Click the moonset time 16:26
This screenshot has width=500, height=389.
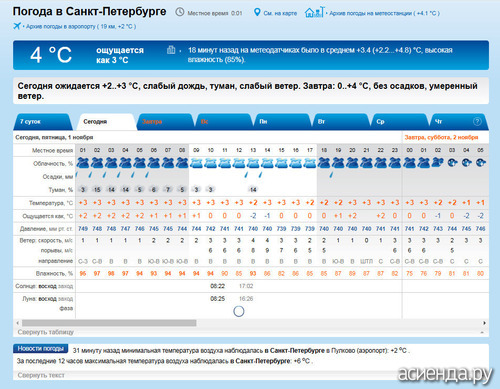pyautogui.click(x=246, y=299)
